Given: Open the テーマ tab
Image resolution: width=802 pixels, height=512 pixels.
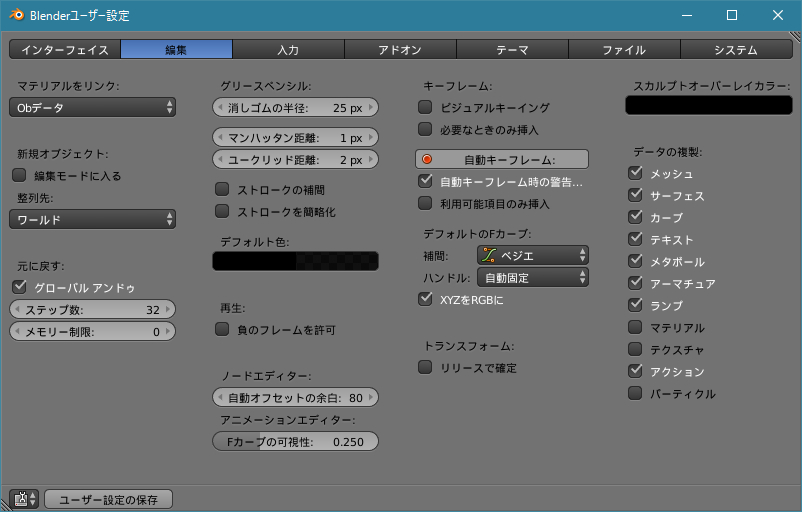Looking at the screenshot, I should click(x=512, y=49).
